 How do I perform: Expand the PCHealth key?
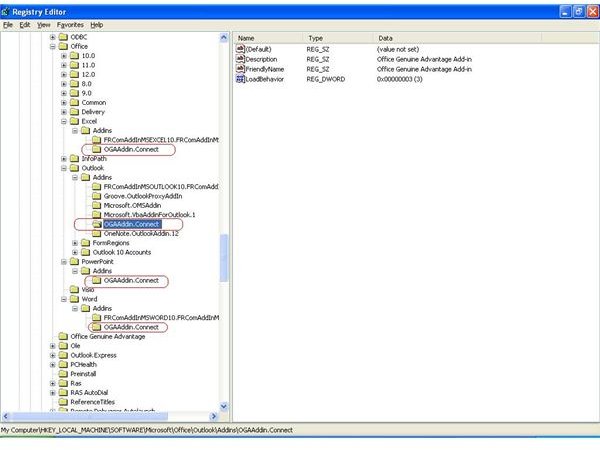pyautogui.click(x=53, y=365)
